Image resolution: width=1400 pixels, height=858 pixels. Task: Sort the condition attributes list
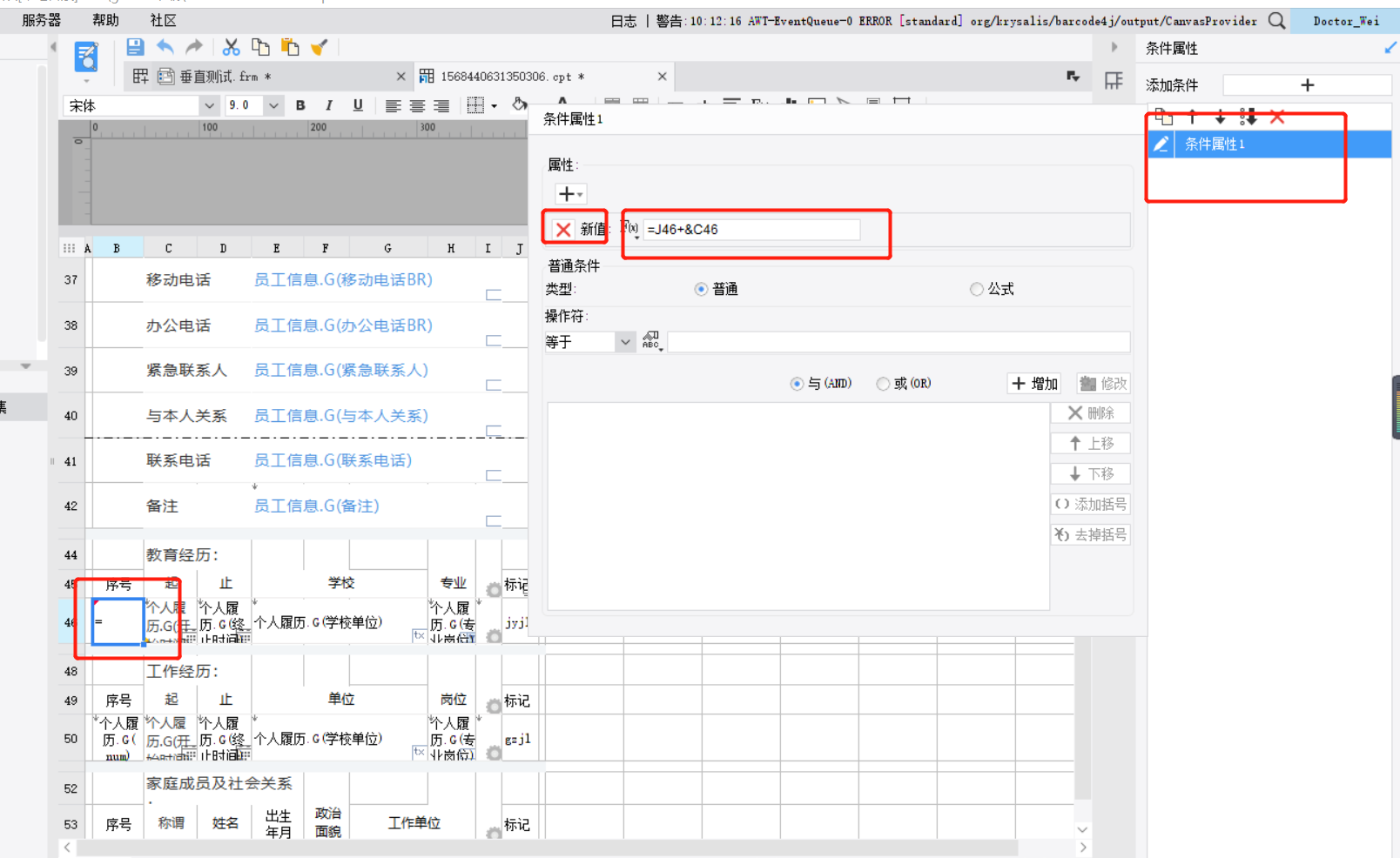[1249, 117]
